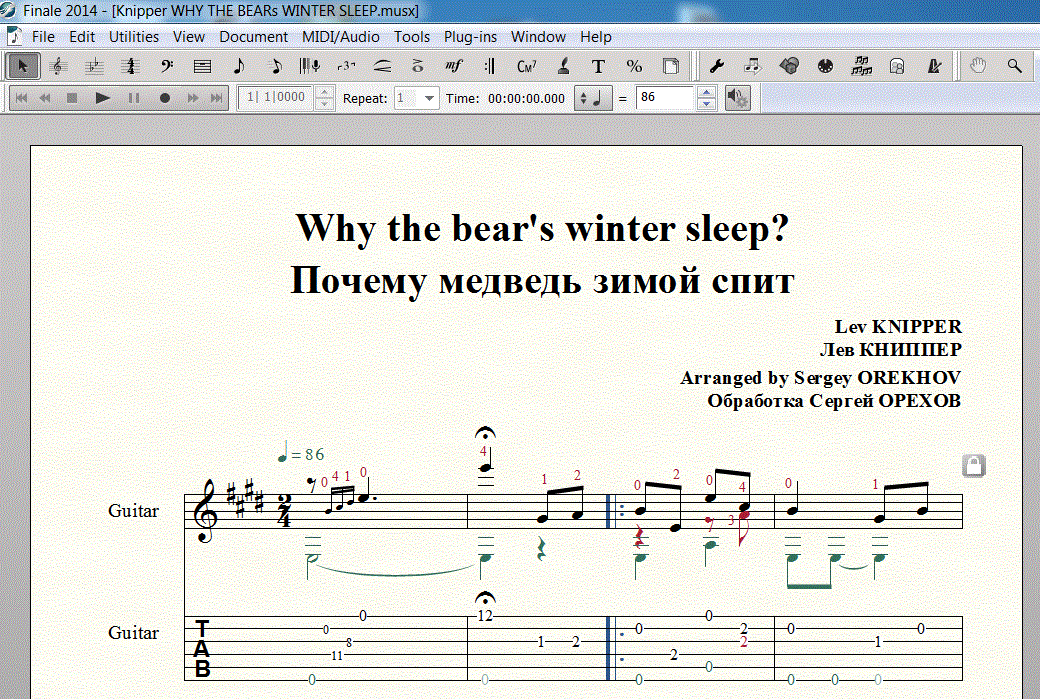
Task: Select the MIDI connector tool
Action: click(x=825, y=66)
